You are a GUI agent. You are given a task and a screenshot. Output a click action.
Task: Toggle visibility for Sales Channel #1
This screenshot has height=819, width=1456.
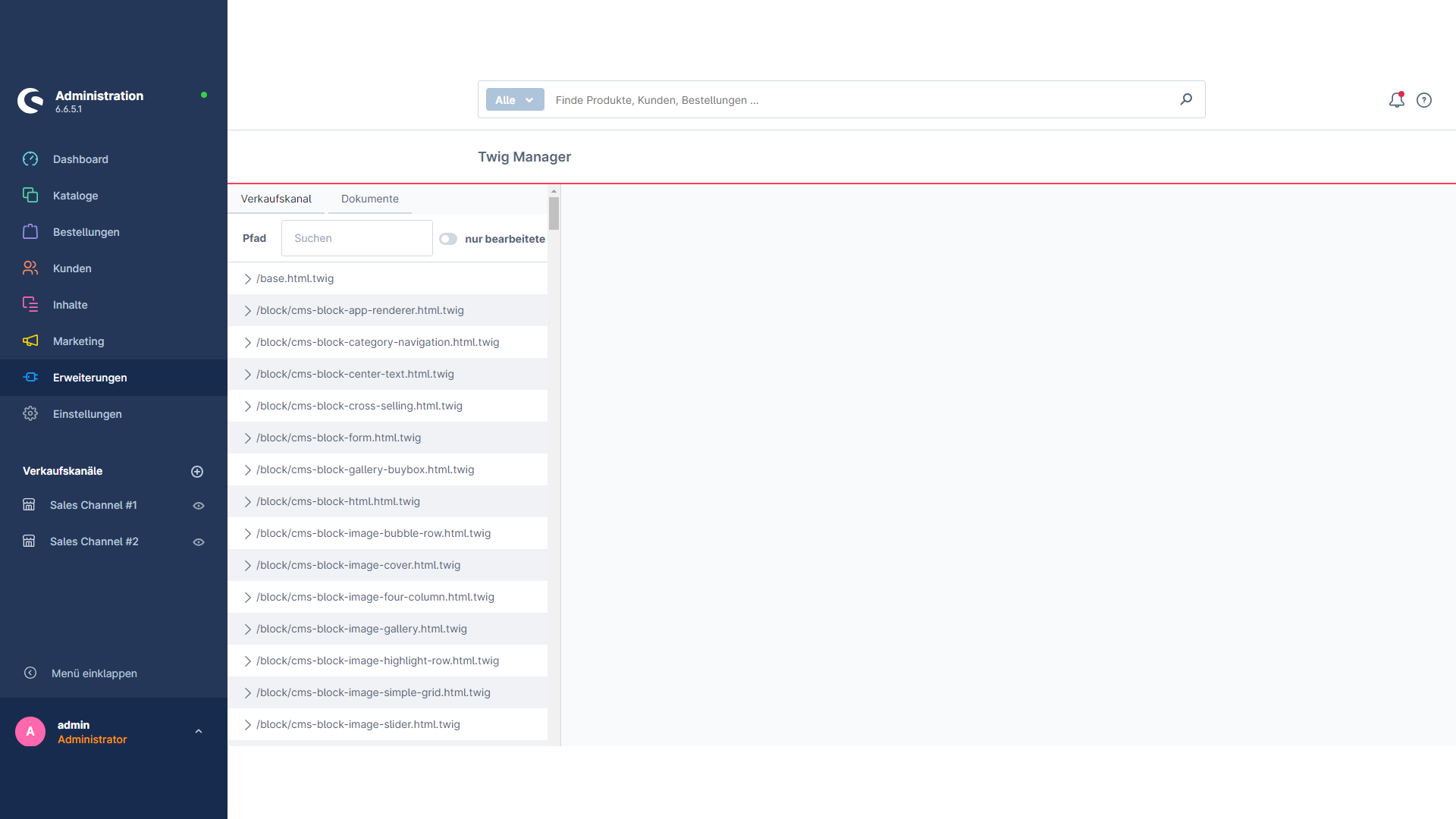coord(200,505)
